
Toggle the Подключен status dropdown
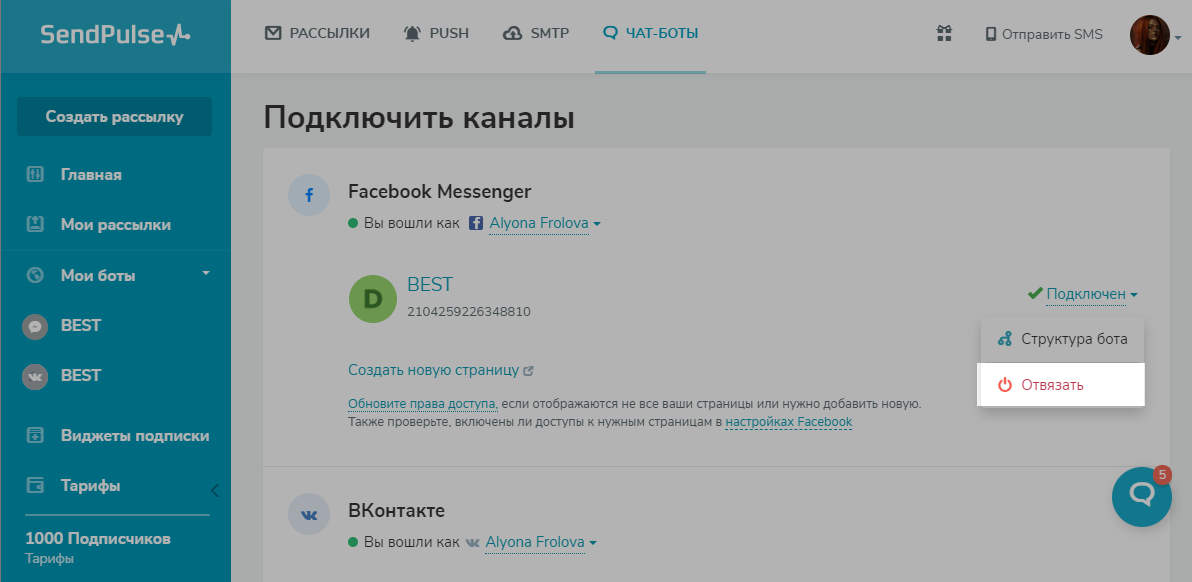(1092, 294)
